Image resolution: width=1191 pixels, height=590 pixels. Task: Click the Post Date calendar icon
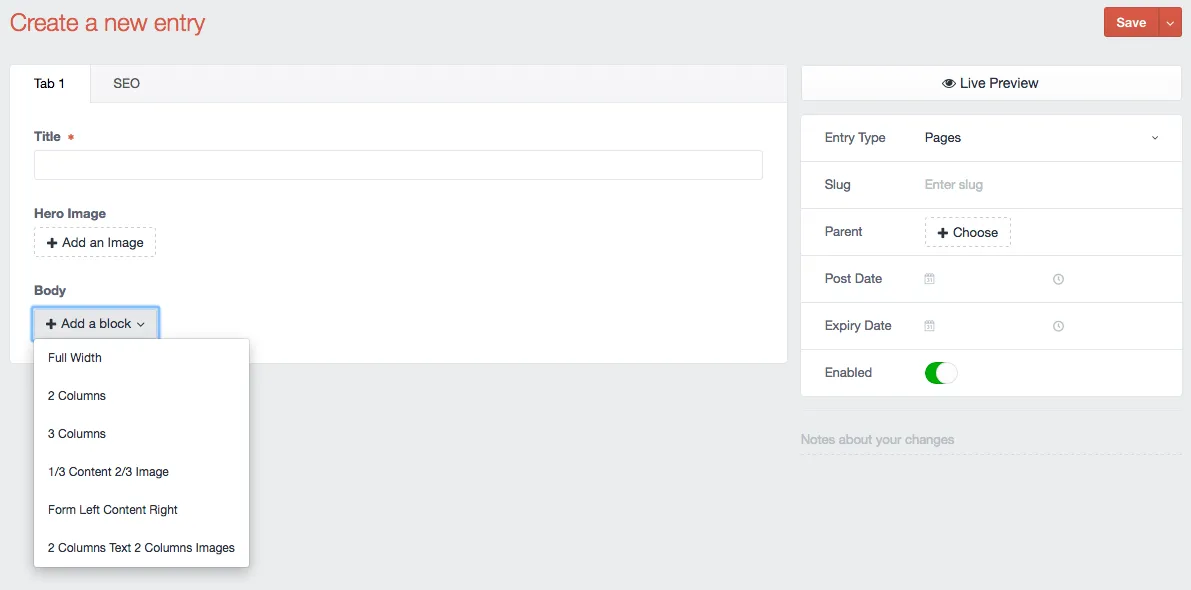tap(929, 279)
